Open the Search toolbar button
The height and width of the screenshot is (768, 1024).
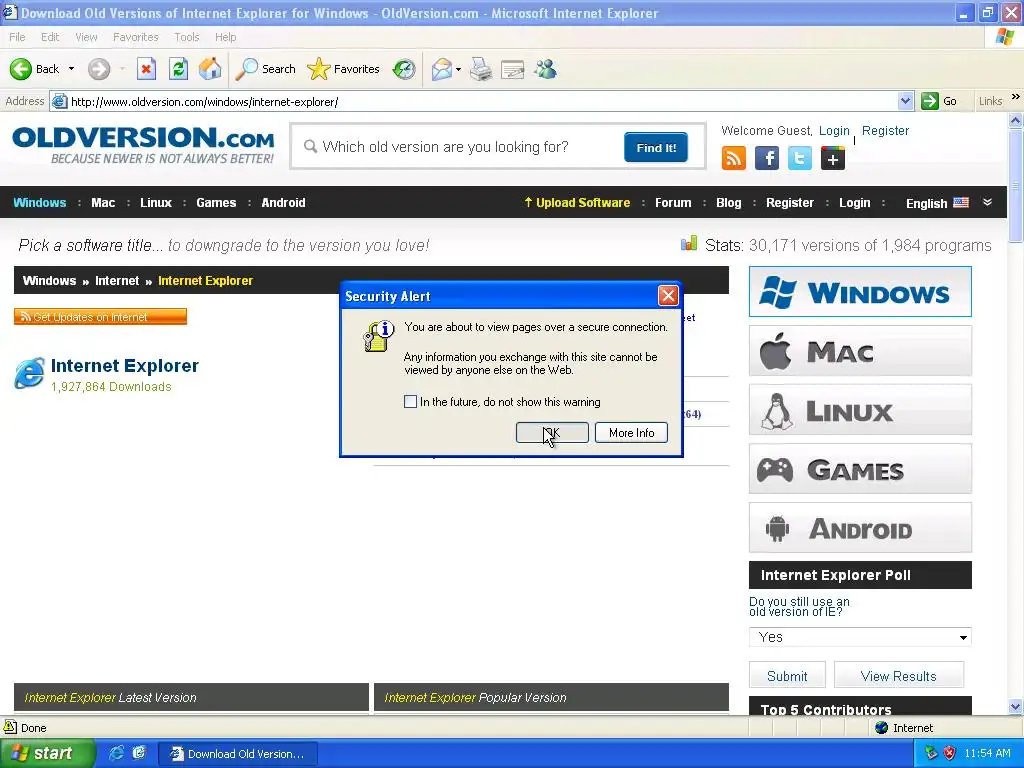click(x=266, y=69)
